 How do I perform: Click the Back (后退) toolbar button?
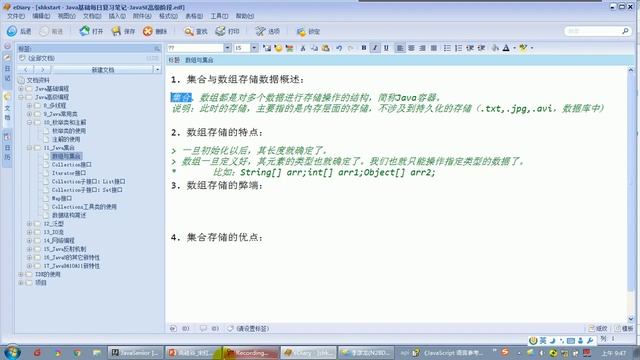click(x=19, y=31)
